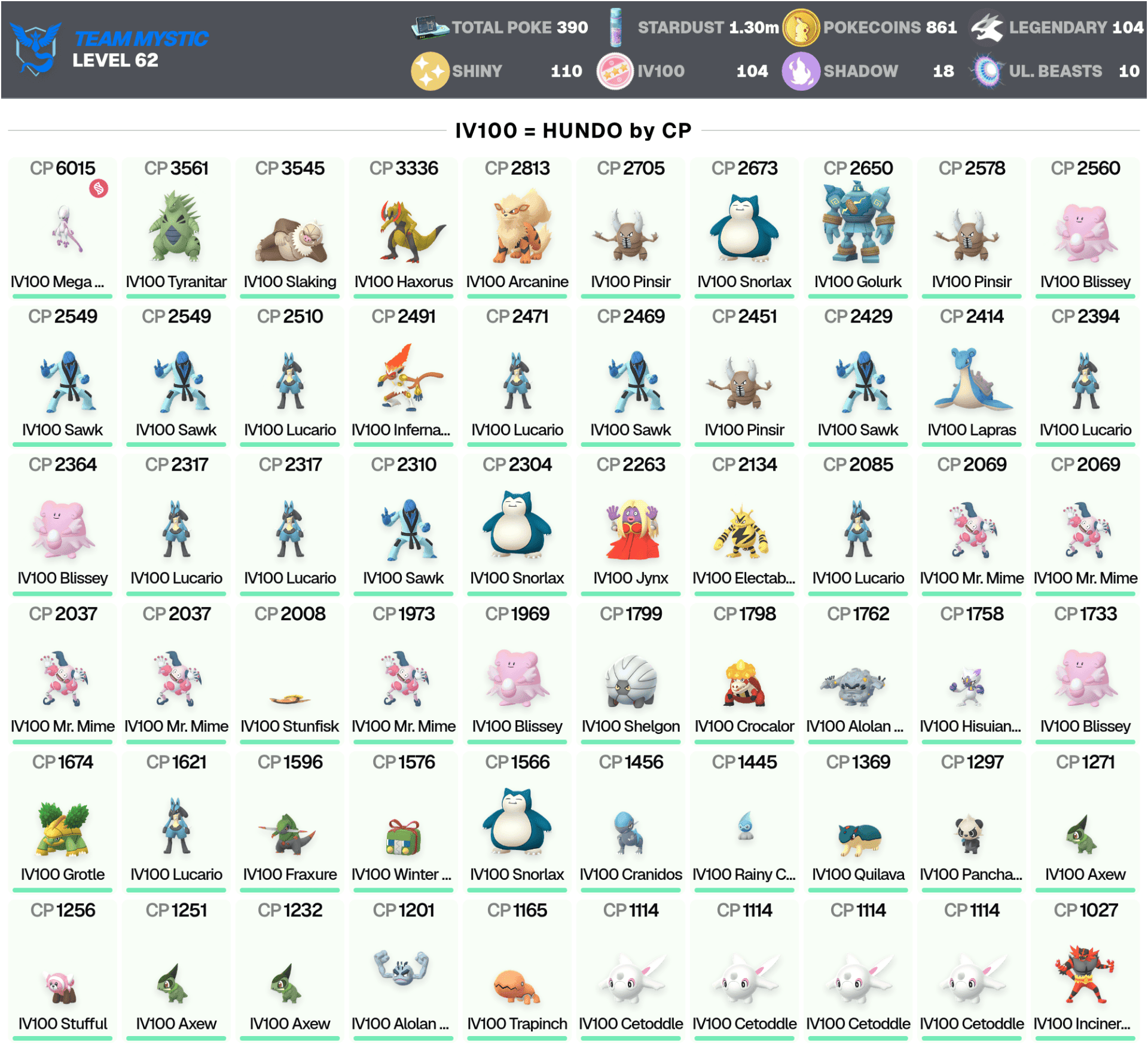Open the IV100 Fraxure sprite
Screen dimensions: 1148x1051
288,834
